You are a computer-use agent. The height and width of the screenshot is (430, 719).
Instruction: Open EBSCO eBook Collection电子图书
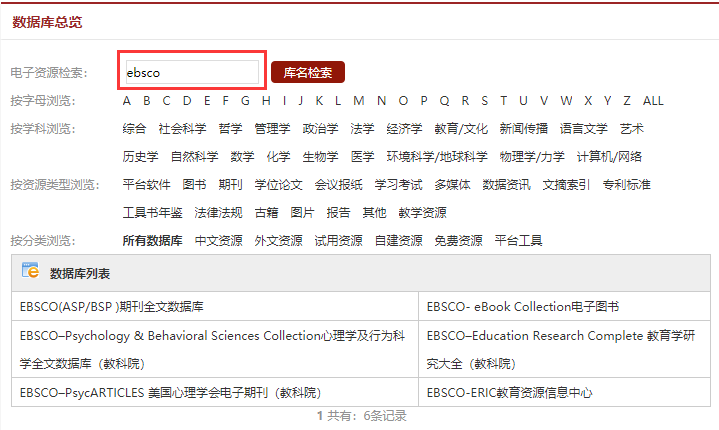pyautogui.click(x=523, y=307)
